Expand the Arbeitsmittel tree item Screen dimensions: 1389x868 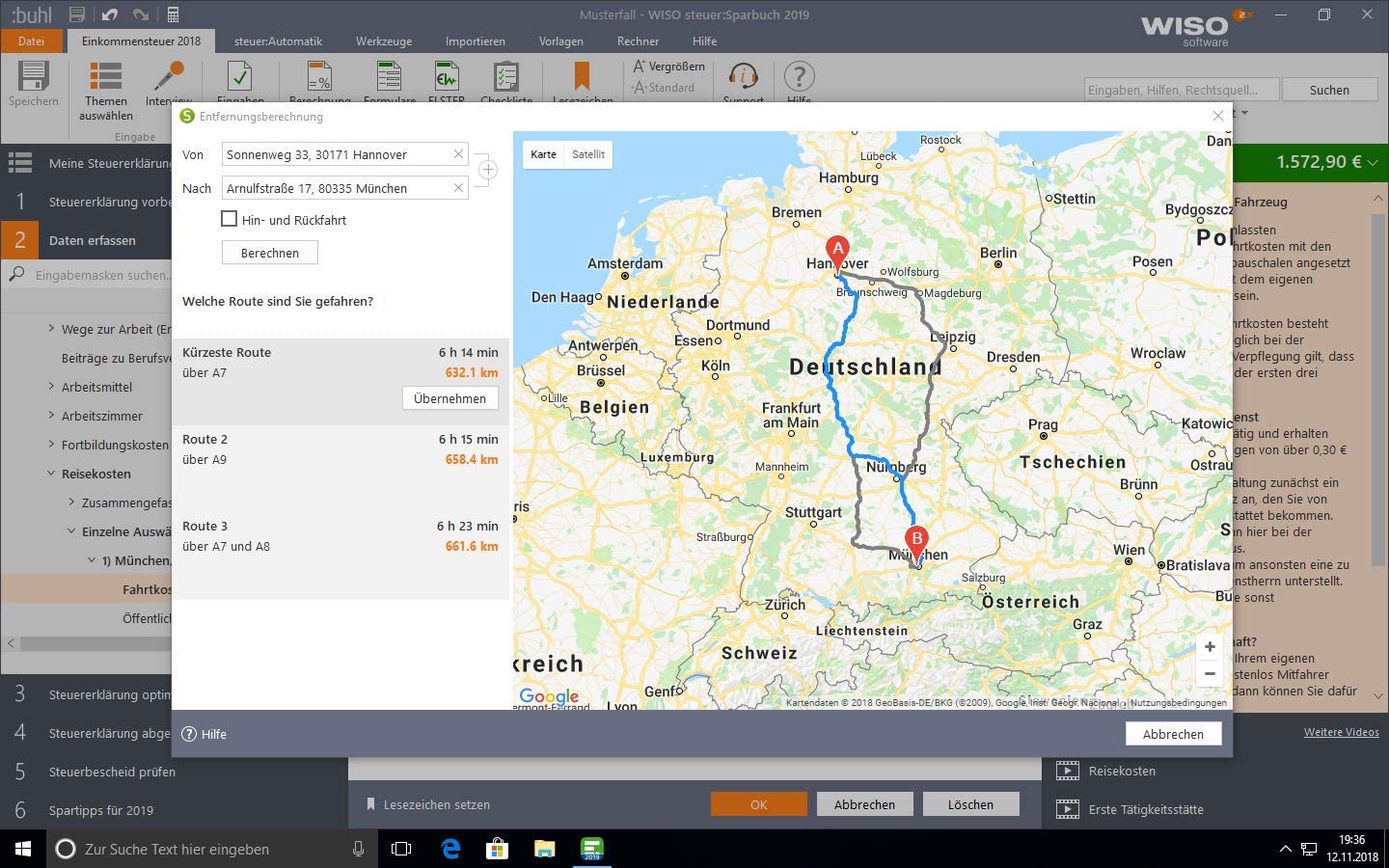click(51, 387)
